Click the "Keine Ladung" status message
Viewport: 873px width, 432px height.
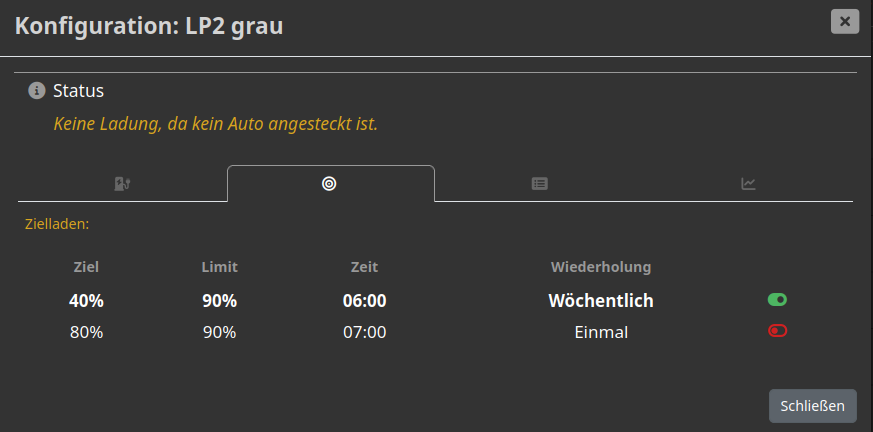tap(215, 124)
